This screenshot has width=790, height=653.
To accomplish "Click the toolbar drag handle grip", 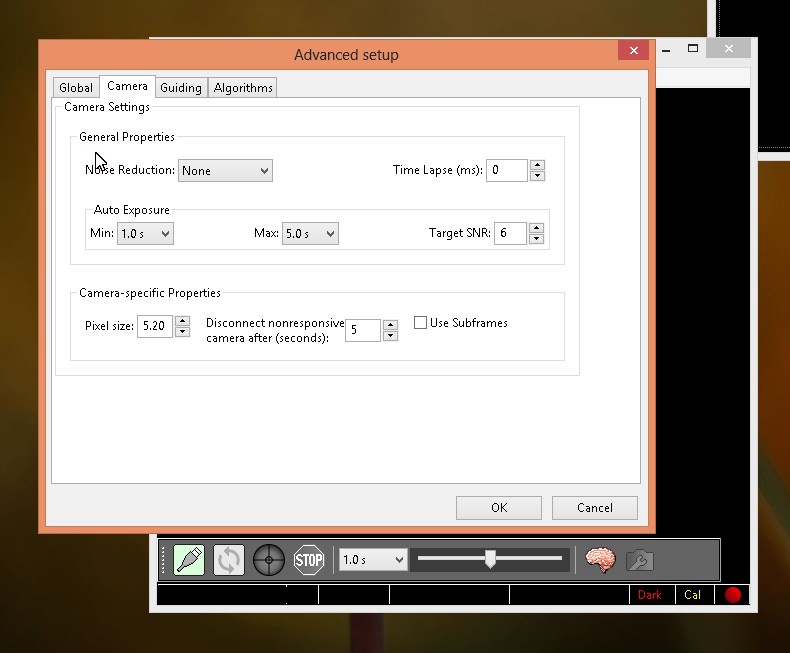I will point(163,560).
